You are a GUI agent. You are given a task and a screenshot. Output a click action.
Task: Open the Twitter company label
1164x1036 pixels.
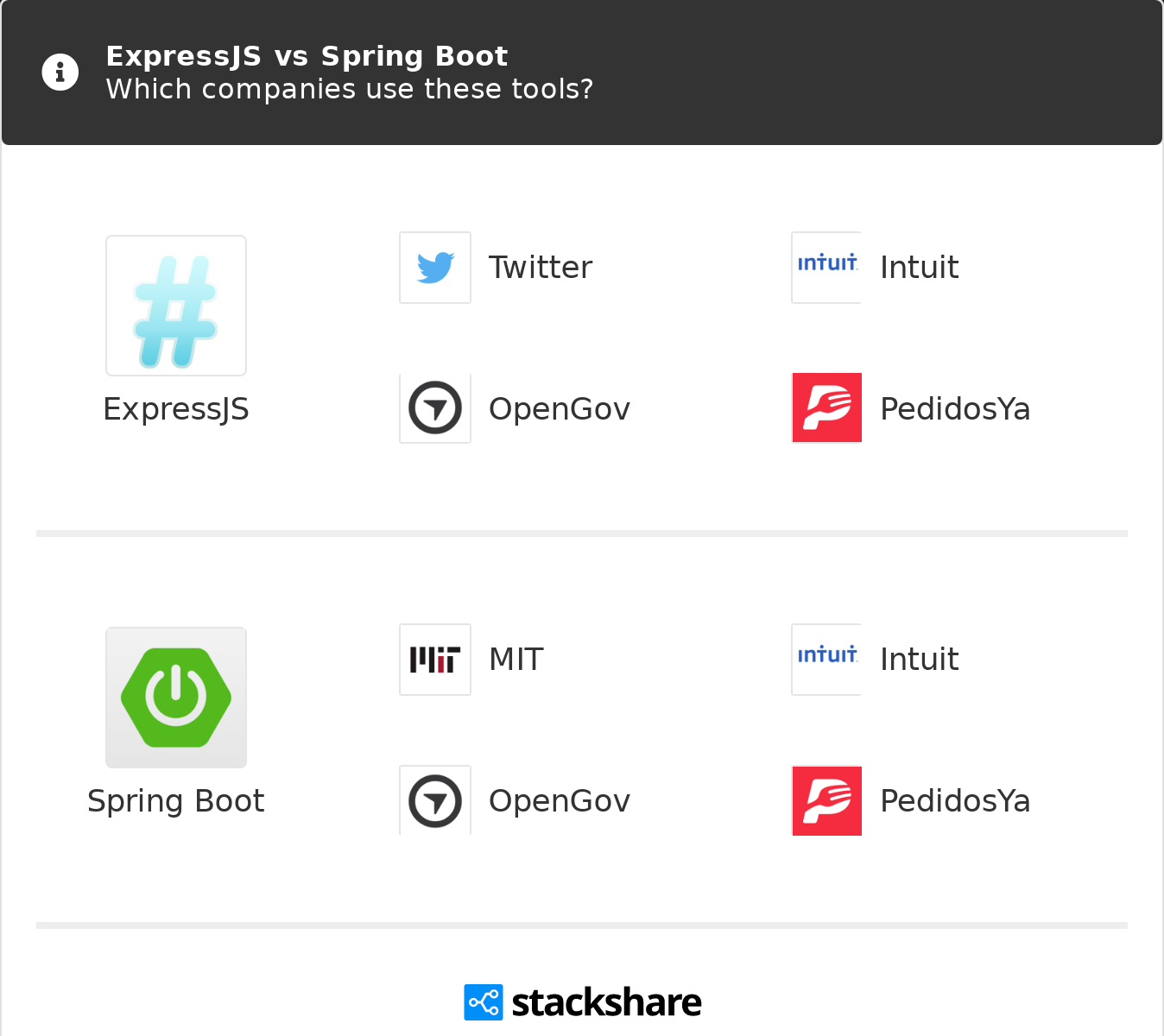541,268
